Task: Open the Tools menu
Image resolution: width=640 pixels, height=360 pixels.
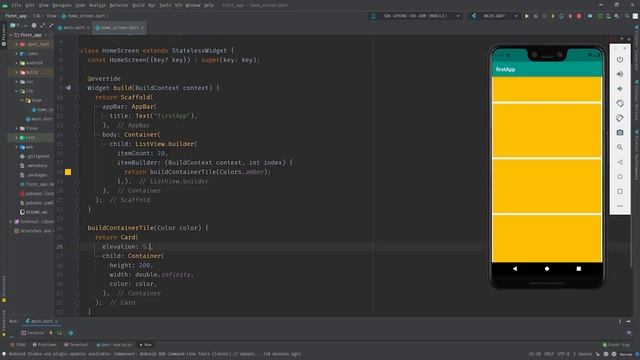Action: [x=165, y=5]
